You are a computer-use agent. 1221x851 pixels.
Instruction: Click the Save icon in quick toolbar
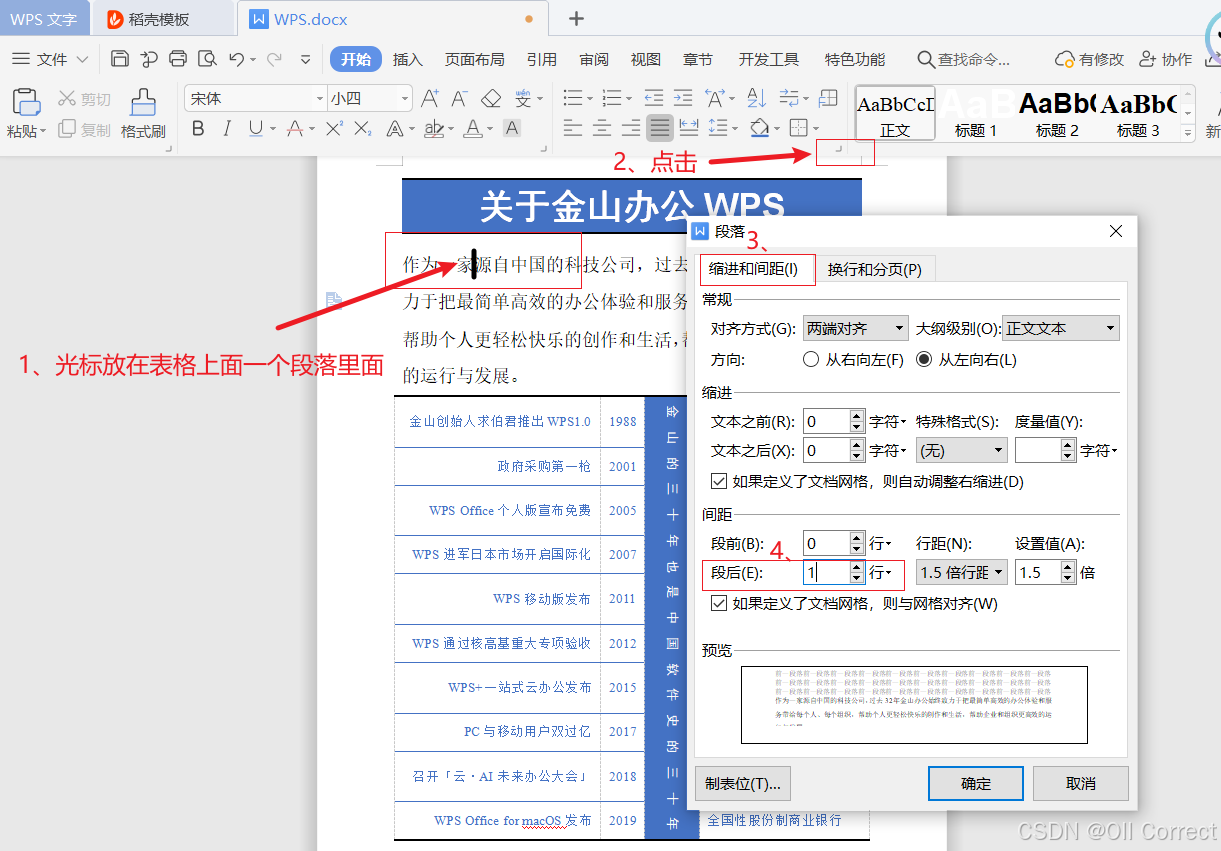click(x=119, y=59)
